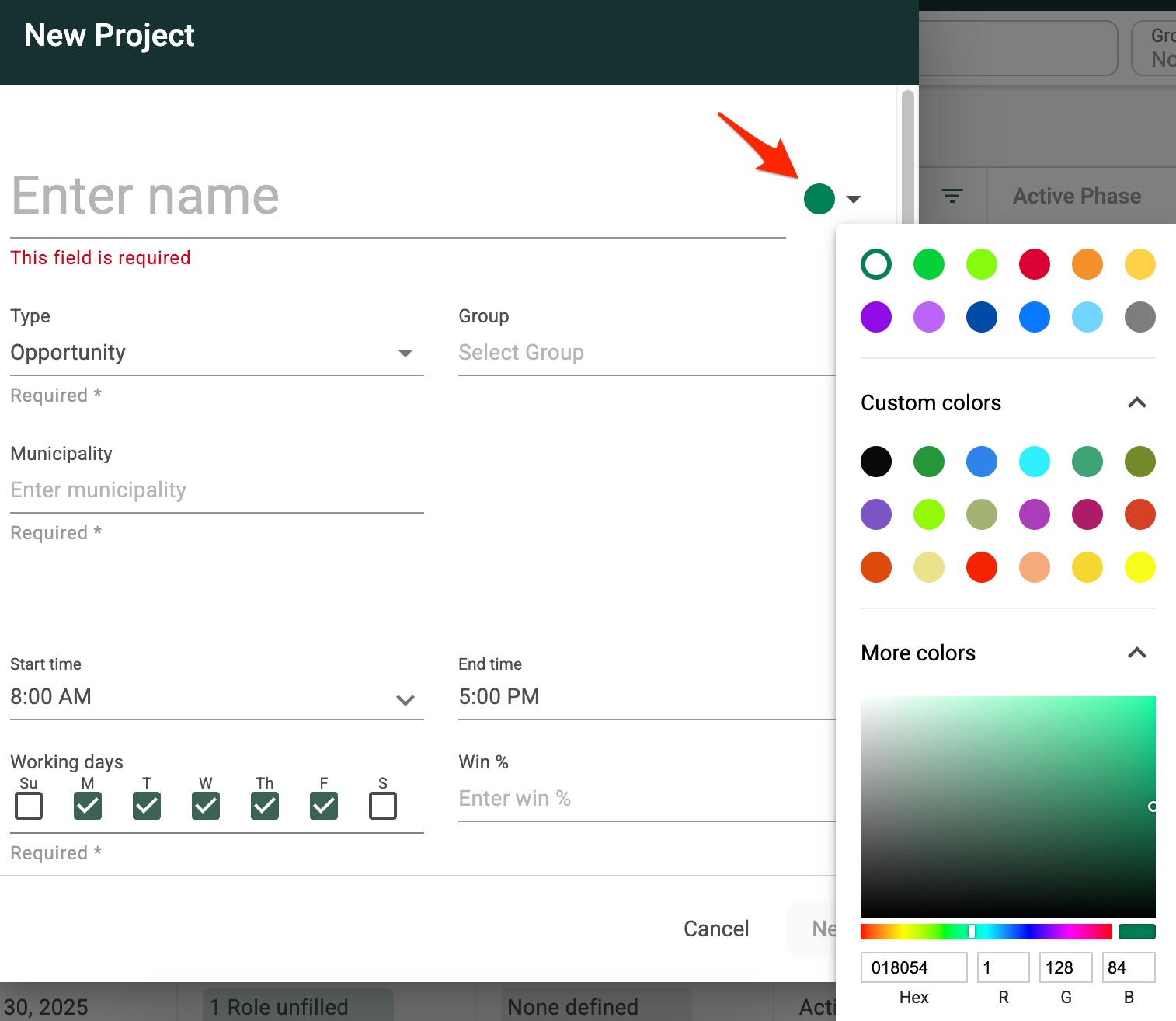Screen dimensions: 1176x1021
Task: Uncheck the T working day checkbox
Action: point(147,806)
